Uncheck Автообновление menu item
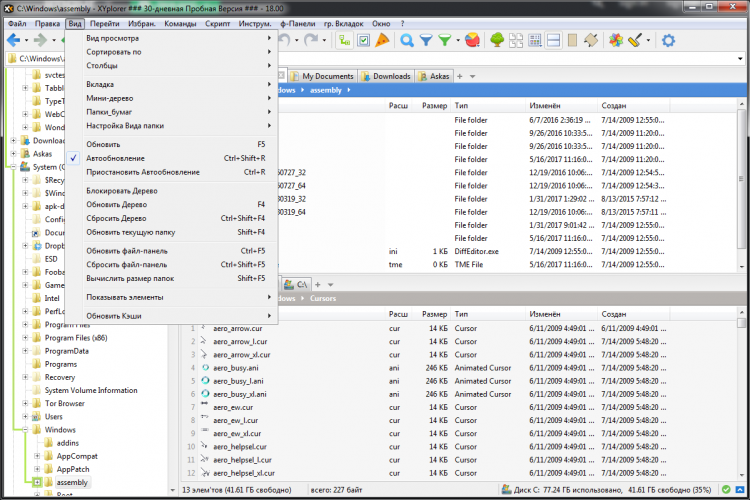The image size is (750, 500). click(172, 158)
